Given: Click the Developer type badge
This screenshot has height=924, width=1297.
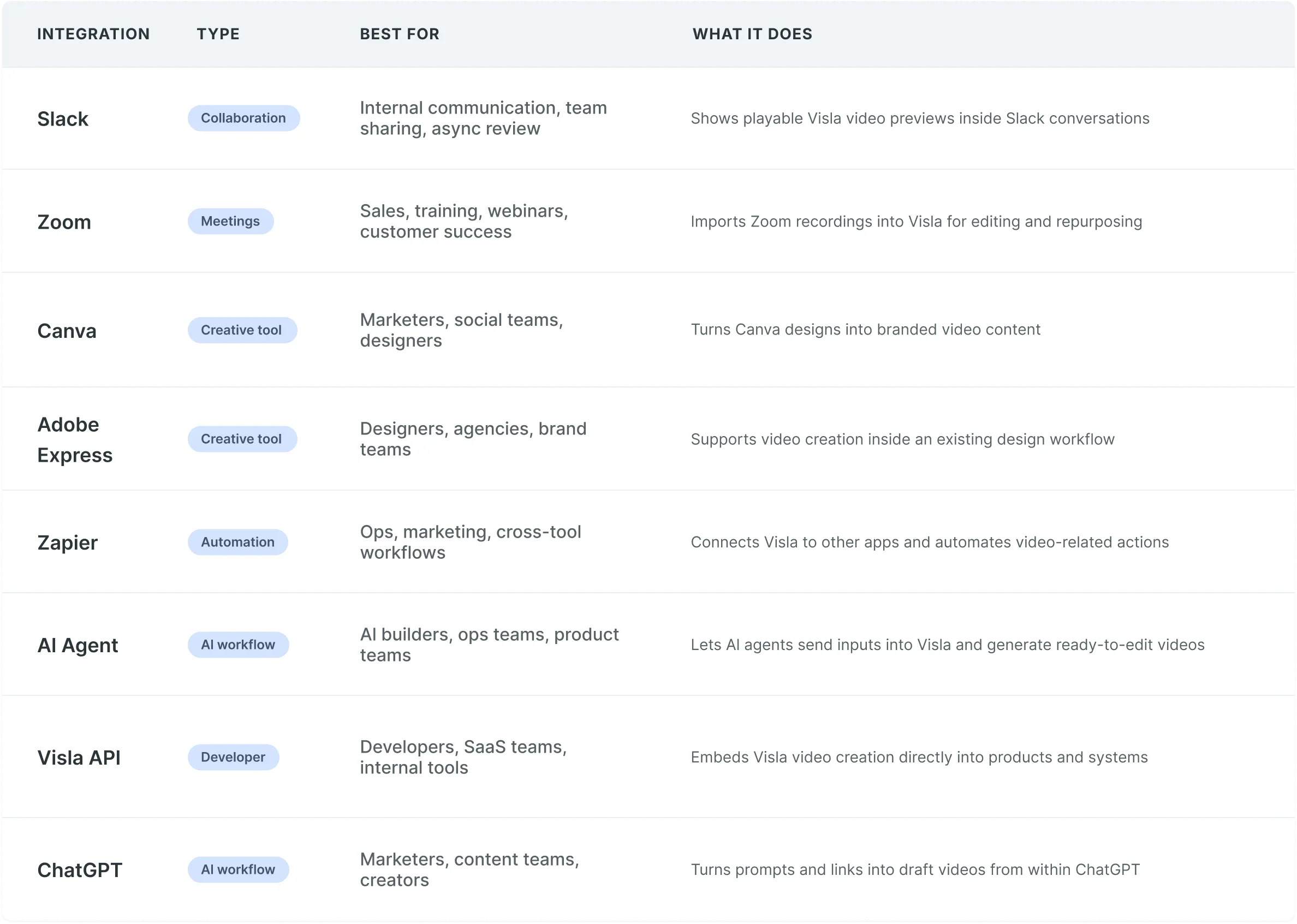Looking at the screenshot, I should [233, 758].
